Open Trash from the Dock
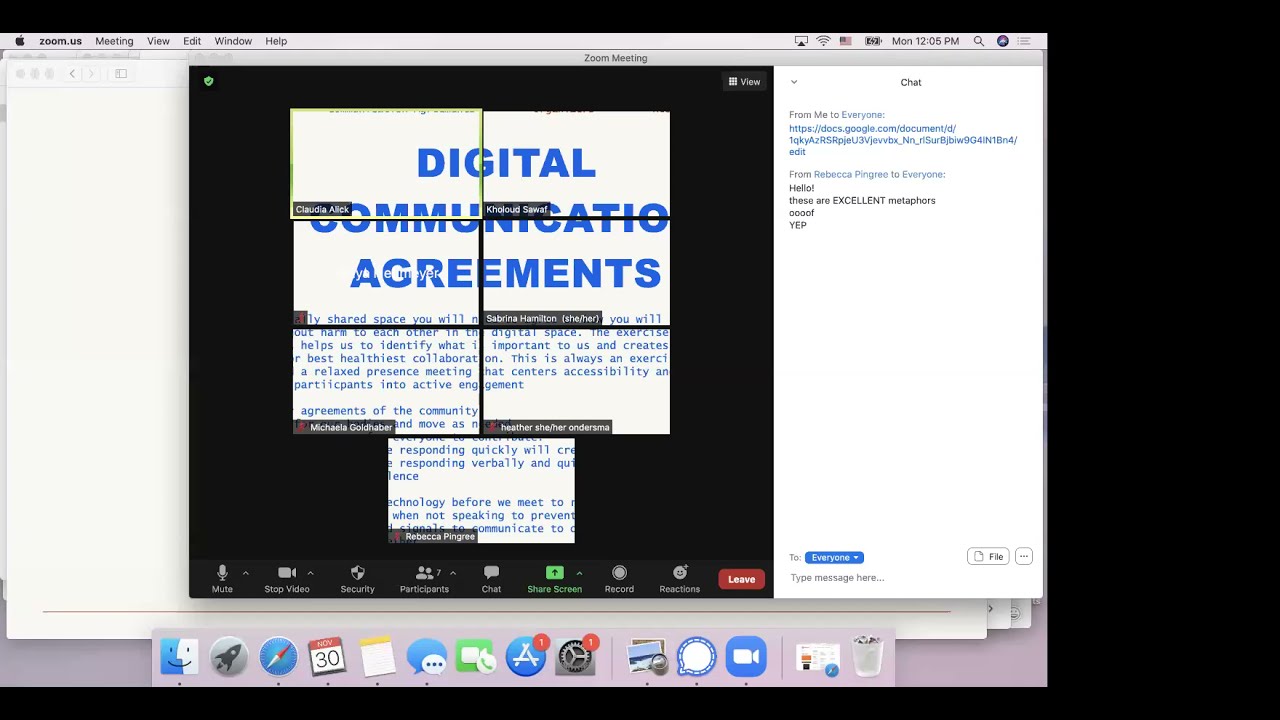The width and height of the screenshot is (1280, 720). coord(867,657)
